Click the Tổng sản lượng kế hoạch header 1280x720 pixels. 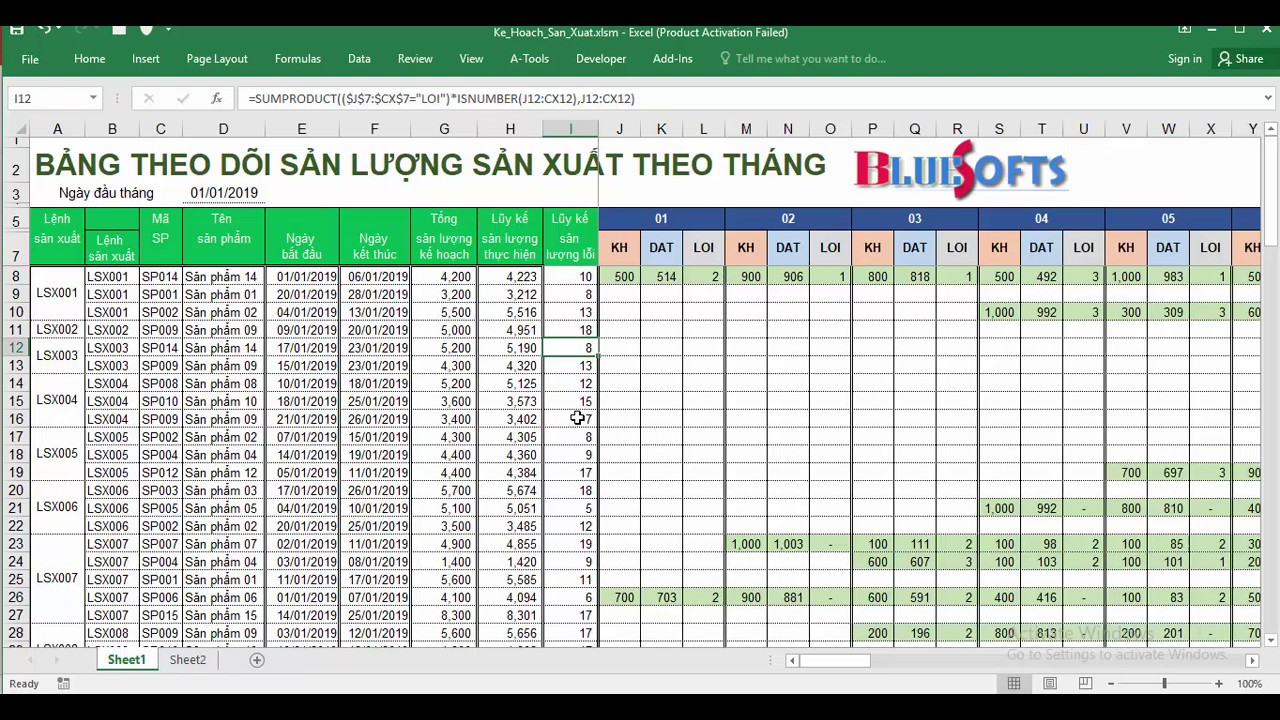click(444, 236)
